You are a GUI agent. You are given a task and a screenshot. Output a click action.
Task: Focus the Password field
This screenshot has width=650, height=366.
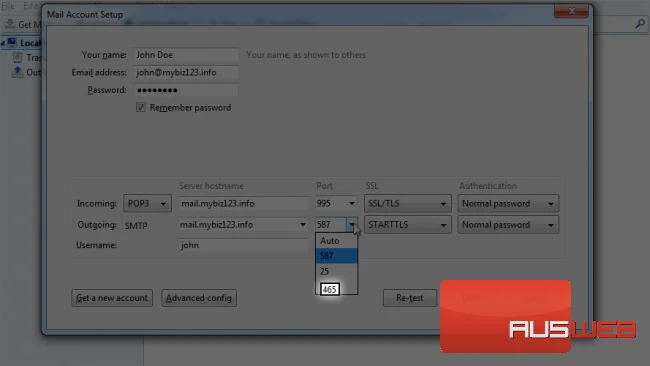(x=186, y=90)
